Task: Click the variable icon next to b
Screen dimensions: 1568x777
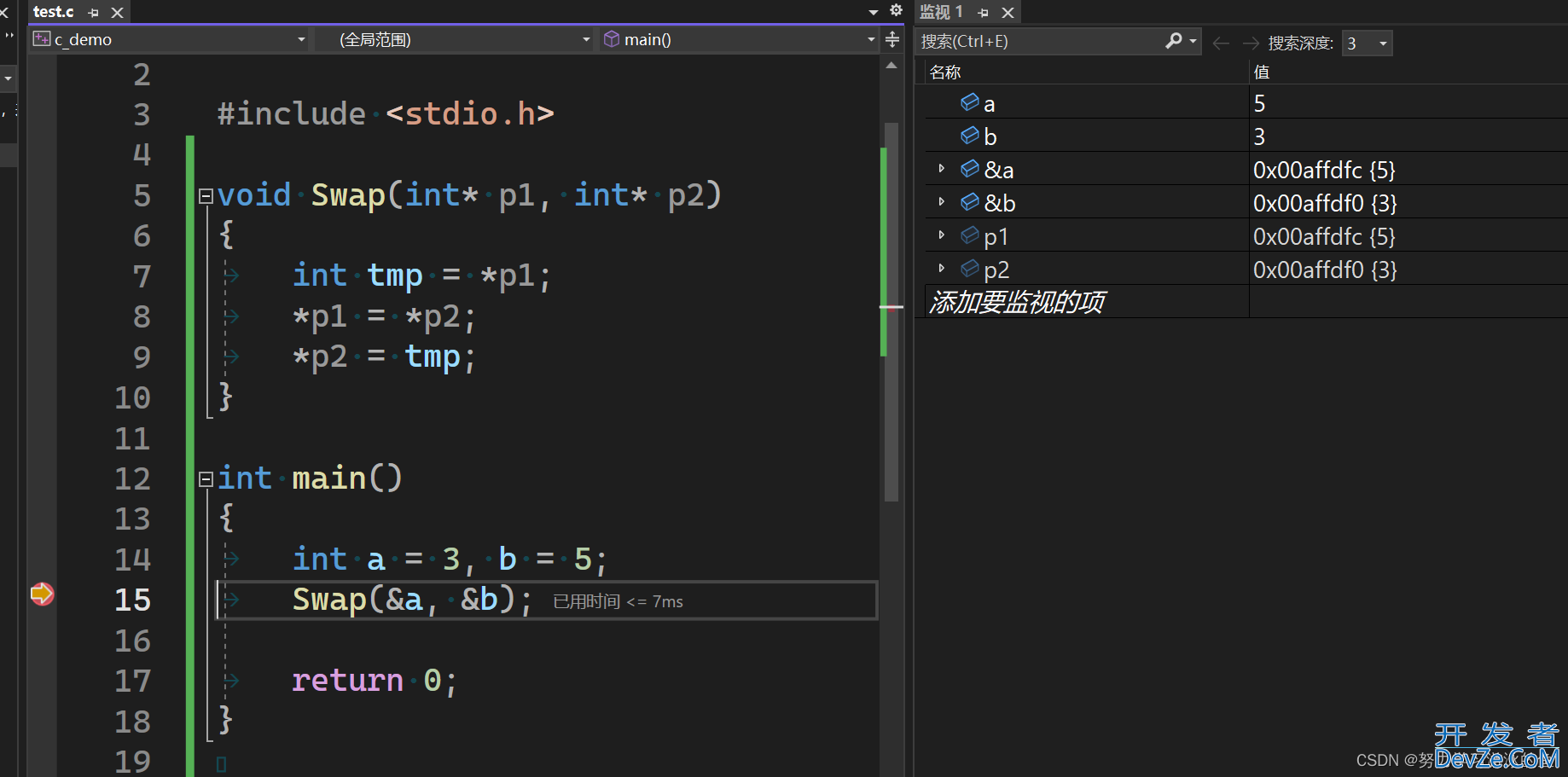Action: click(x=970, y=136)
